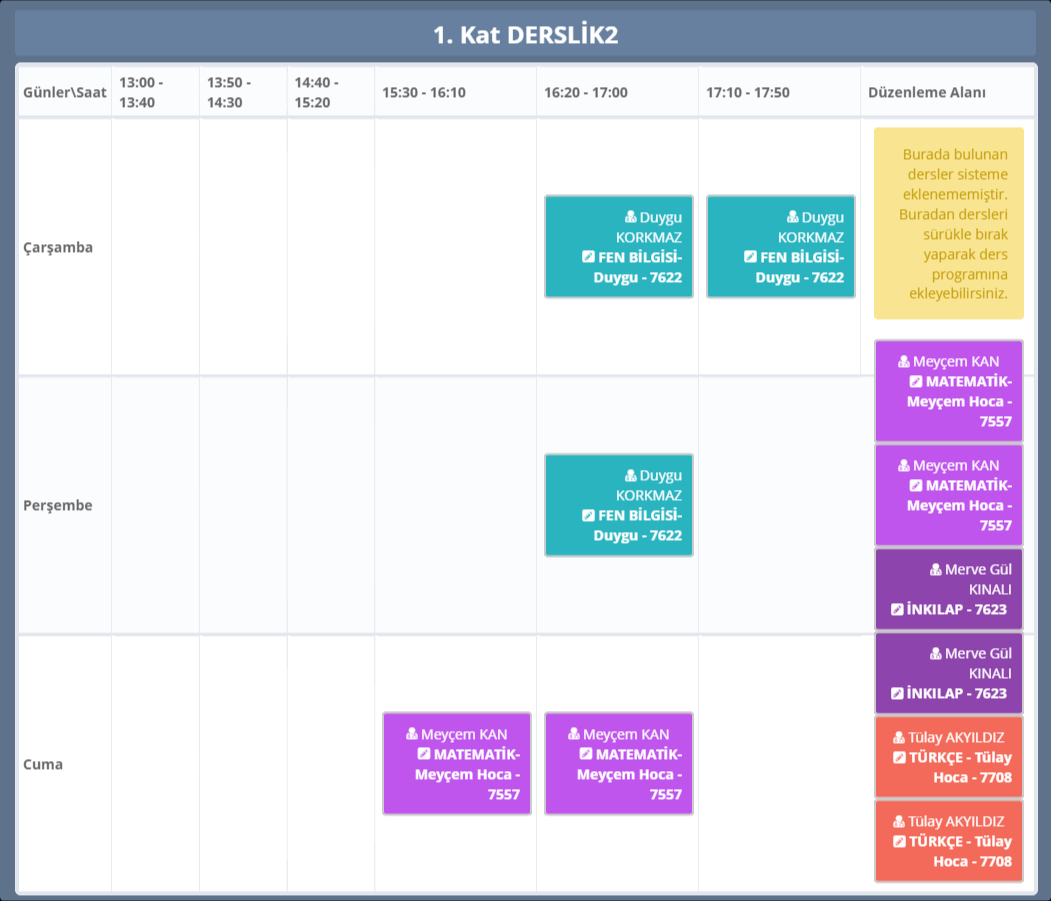Image resolution: width=1051 pixels, height=901 pixels.
Task: Click the Düzenleme Alanı column header
Action: (927, 93)
